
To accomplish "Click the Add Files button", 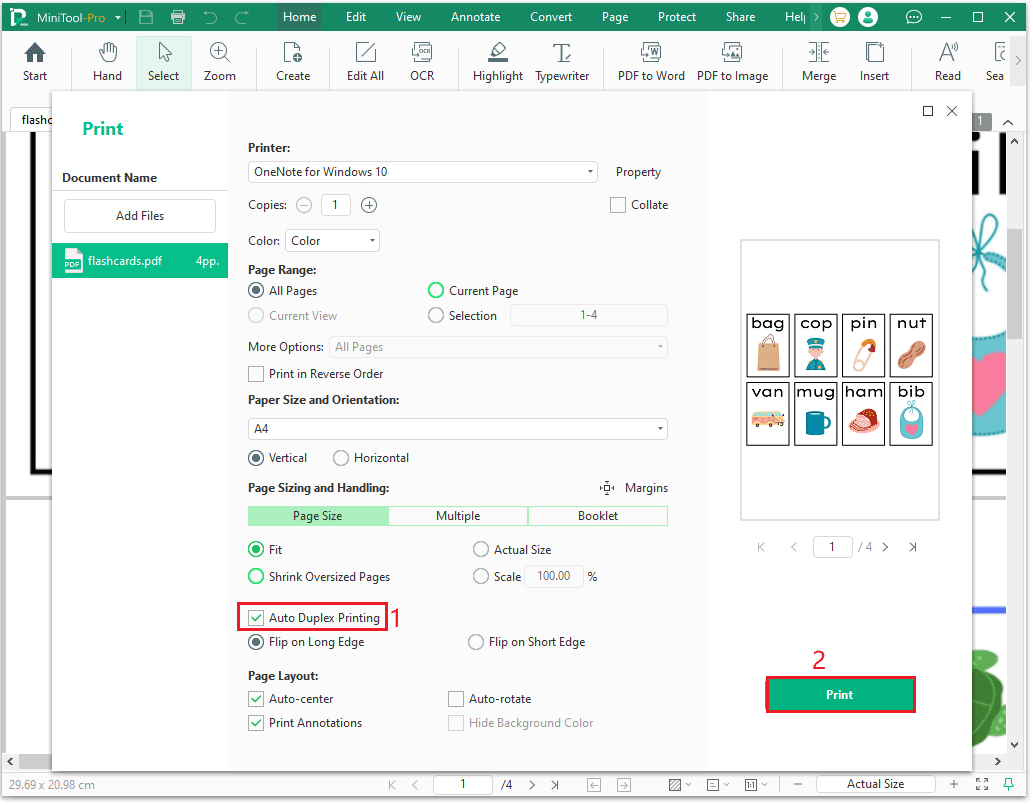I will 140,216.
